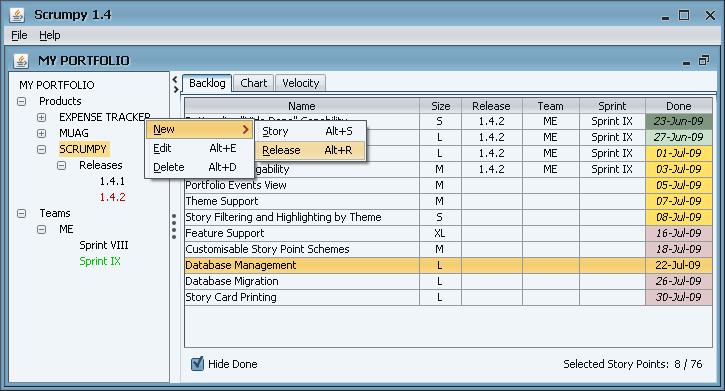
Task: Open the File menu
Action: point(19,35)
